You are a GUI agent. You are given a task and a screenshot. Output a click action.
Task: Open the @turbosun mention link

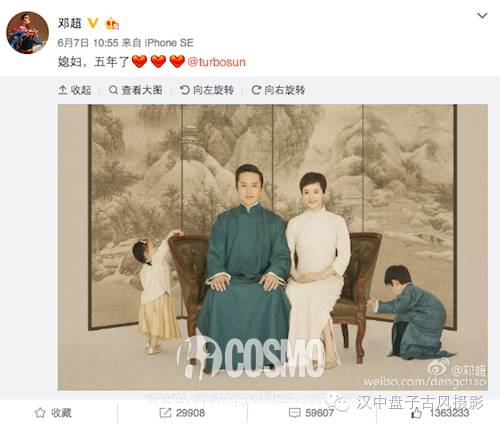point(216,62)
